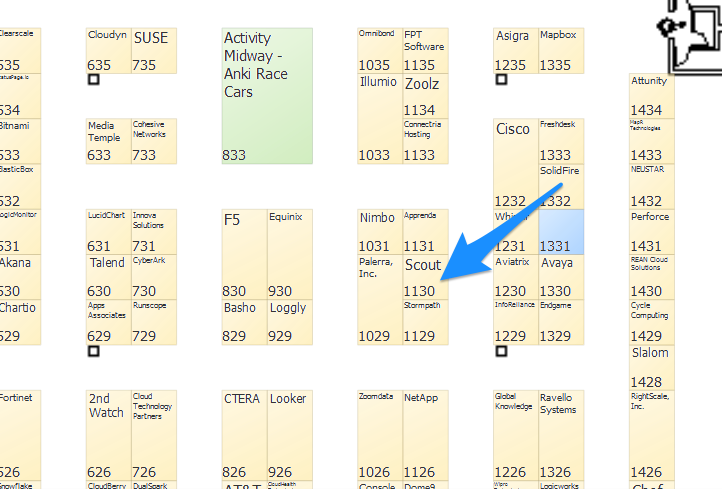Select the Ravello Systems booth 1326

point(561,436)
